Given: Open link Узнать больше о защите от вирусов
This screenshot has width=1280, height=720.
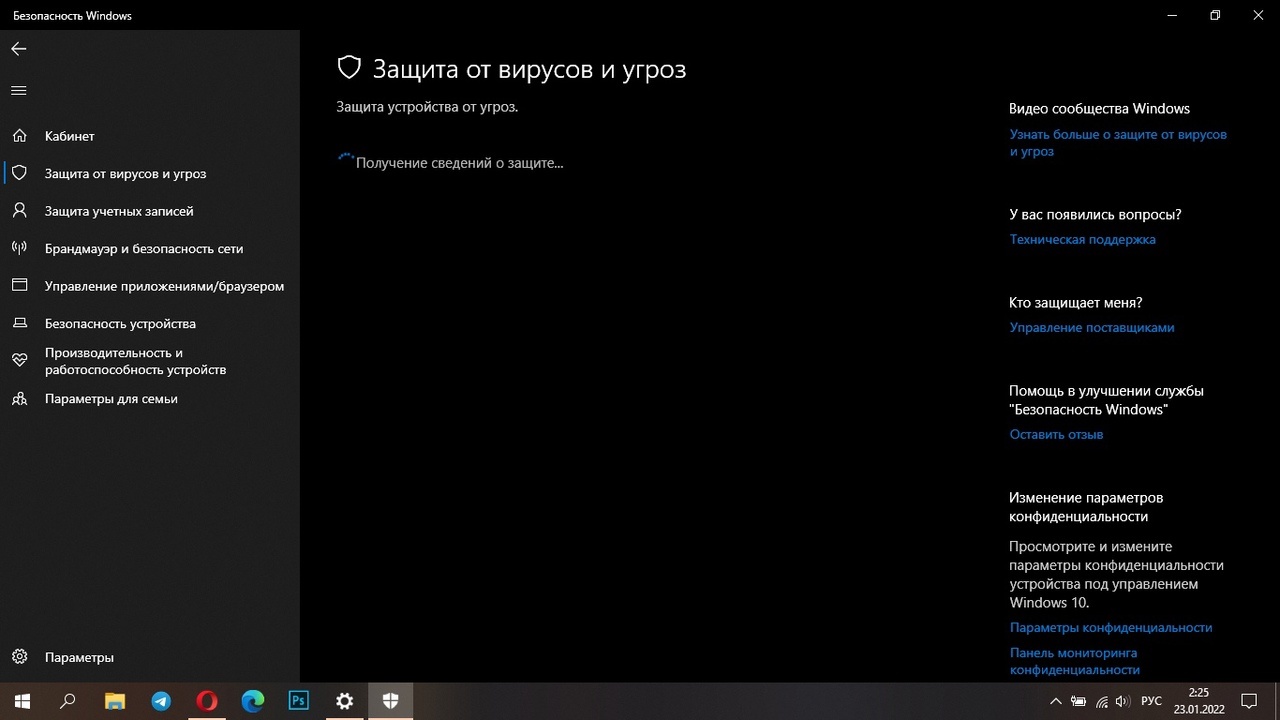Looking at the screenshot, I should (x=1118, y=143).
